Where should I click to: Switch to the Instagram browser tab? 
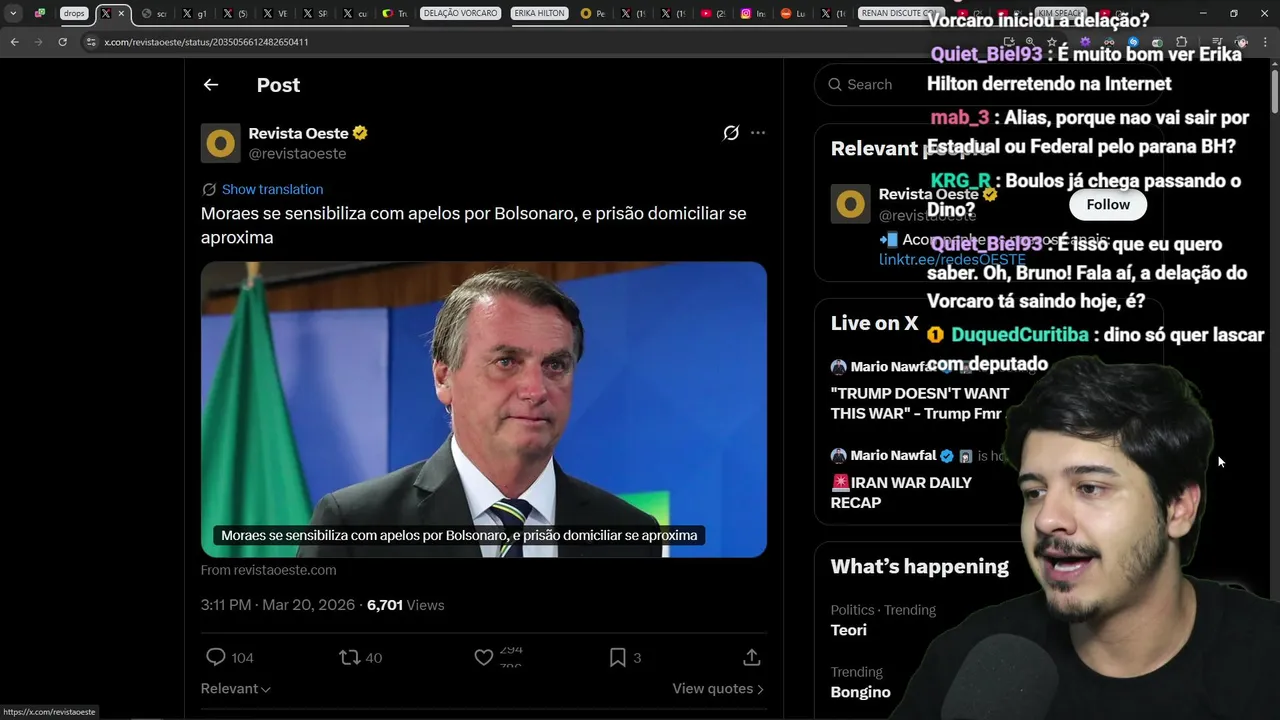[x=754, y=14]
